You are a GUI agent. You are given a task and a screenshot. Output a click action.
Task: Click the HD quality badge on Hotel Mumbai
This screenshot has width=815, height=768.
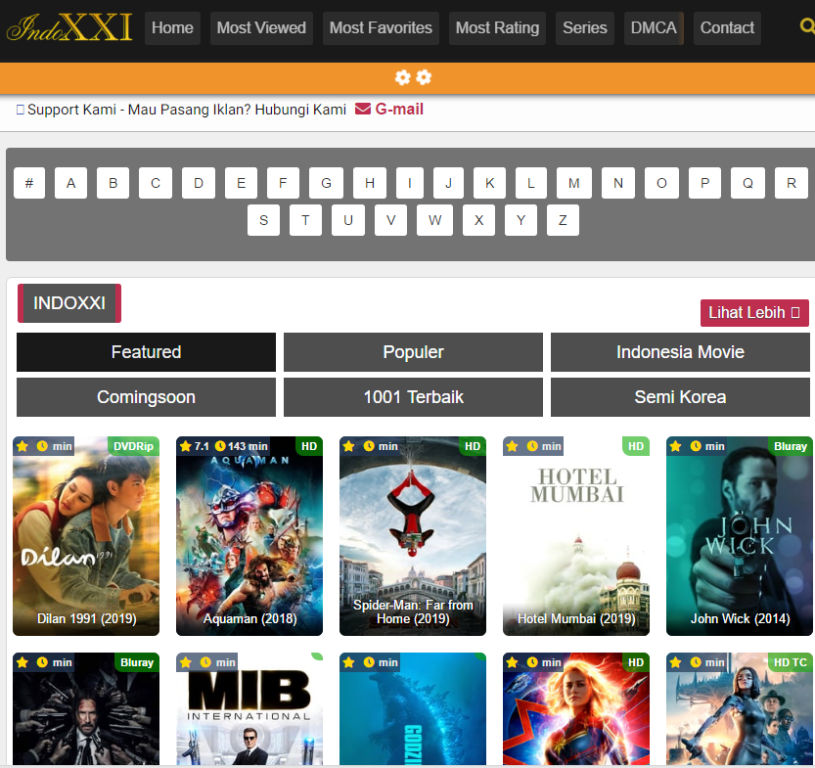click(635, 446)
